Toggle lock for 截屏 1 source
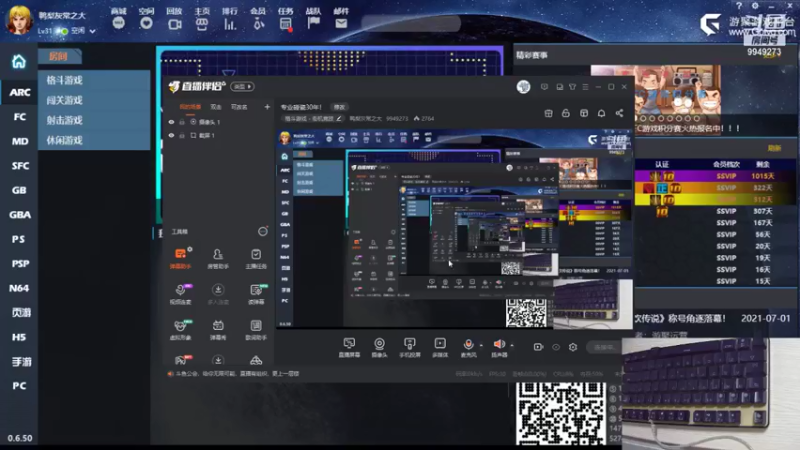Viewport: 800px width, 450px height. tap(182, 136)
